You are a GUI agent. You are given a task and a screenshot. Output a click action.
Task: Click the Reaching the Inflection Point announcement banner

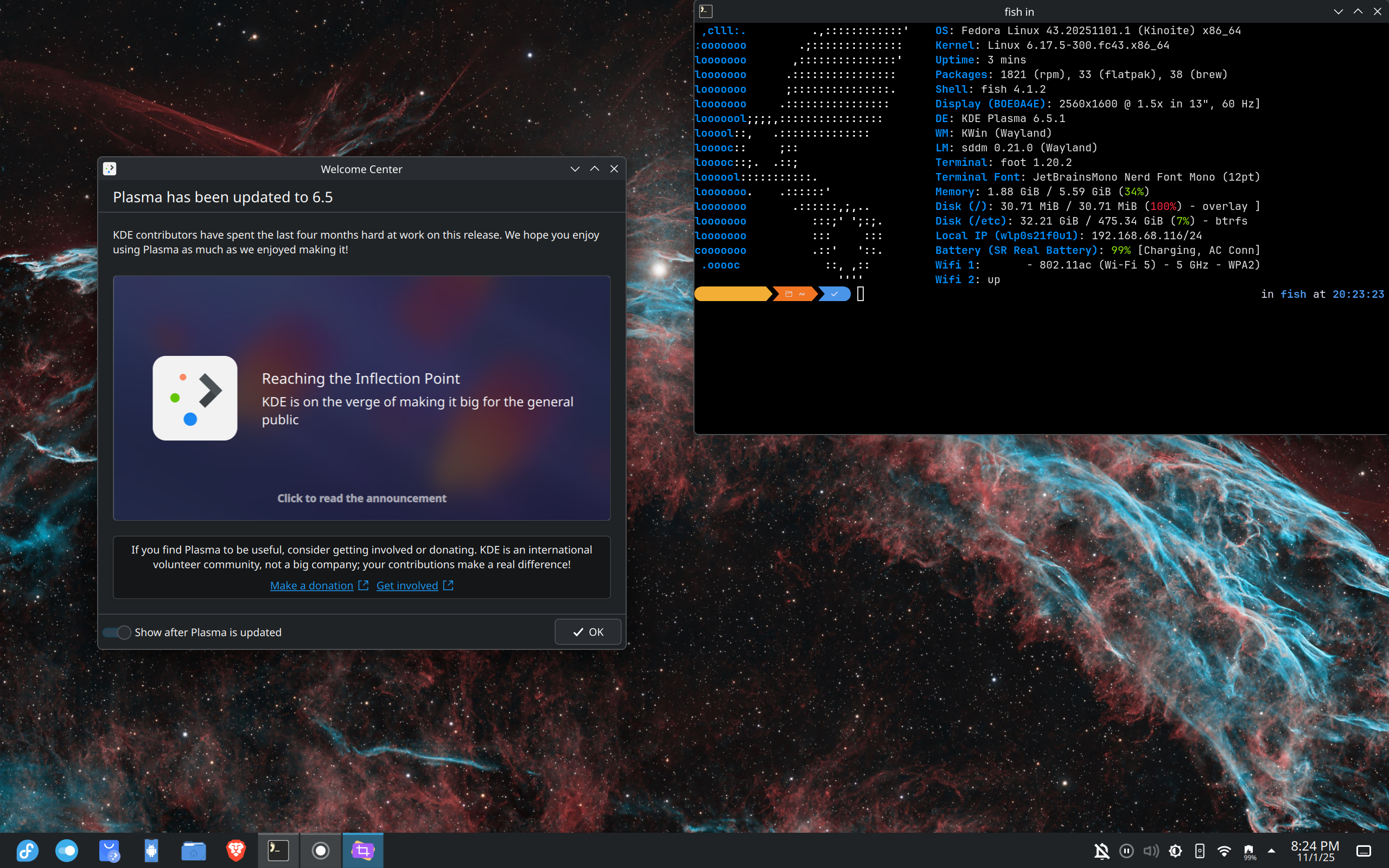click(x=361, y=398)
